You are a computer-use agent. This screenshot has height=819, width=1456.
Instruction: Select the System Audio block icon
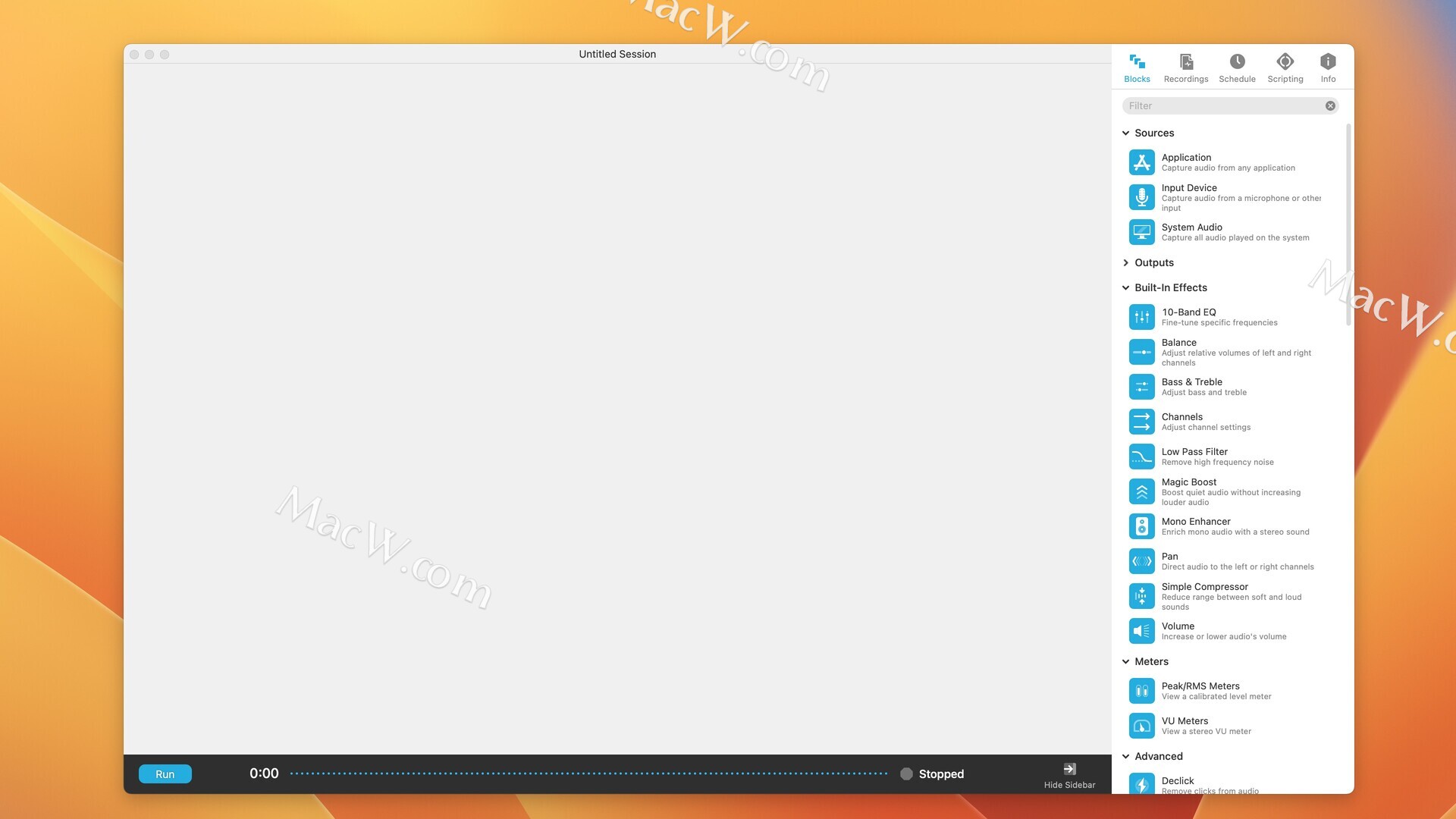click(x=1141, y=232)
